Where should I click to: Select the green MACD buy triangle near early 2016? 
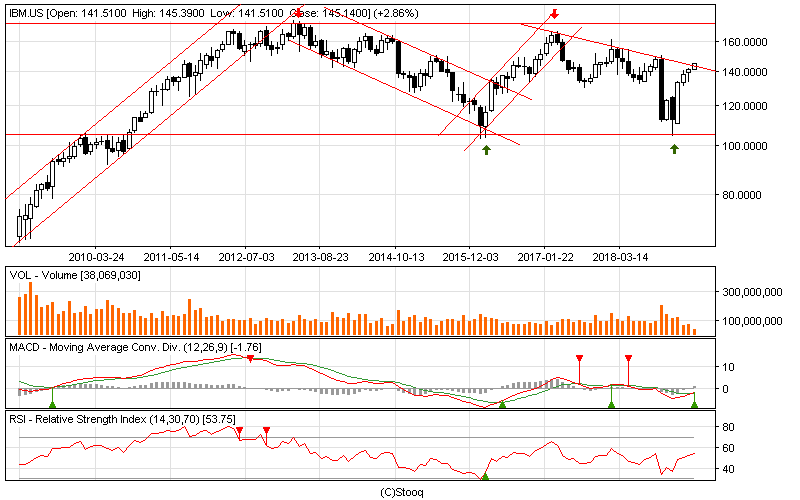coord(502,405)
